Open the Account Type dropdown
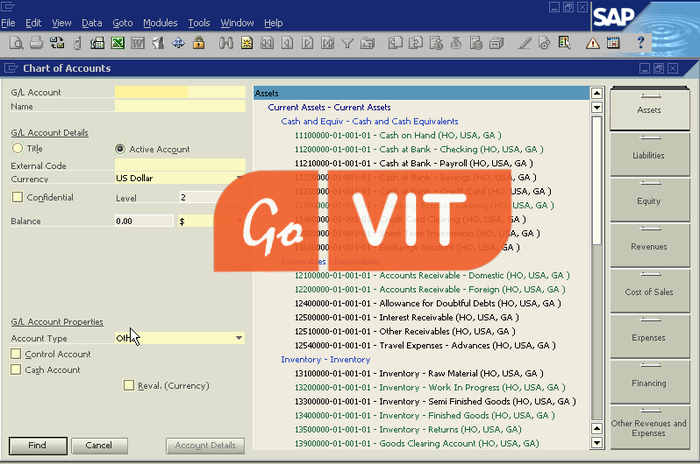 click(x=239, y=338)
